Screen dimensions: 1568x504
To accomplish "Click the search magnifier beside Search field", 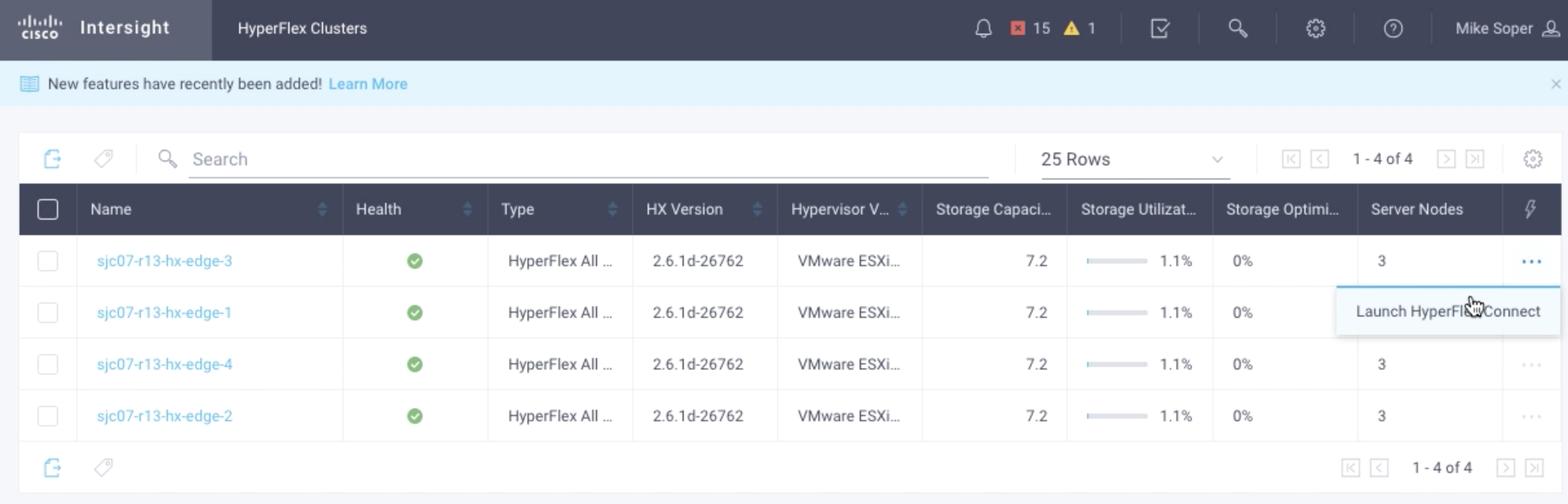I will coord(167,158).
